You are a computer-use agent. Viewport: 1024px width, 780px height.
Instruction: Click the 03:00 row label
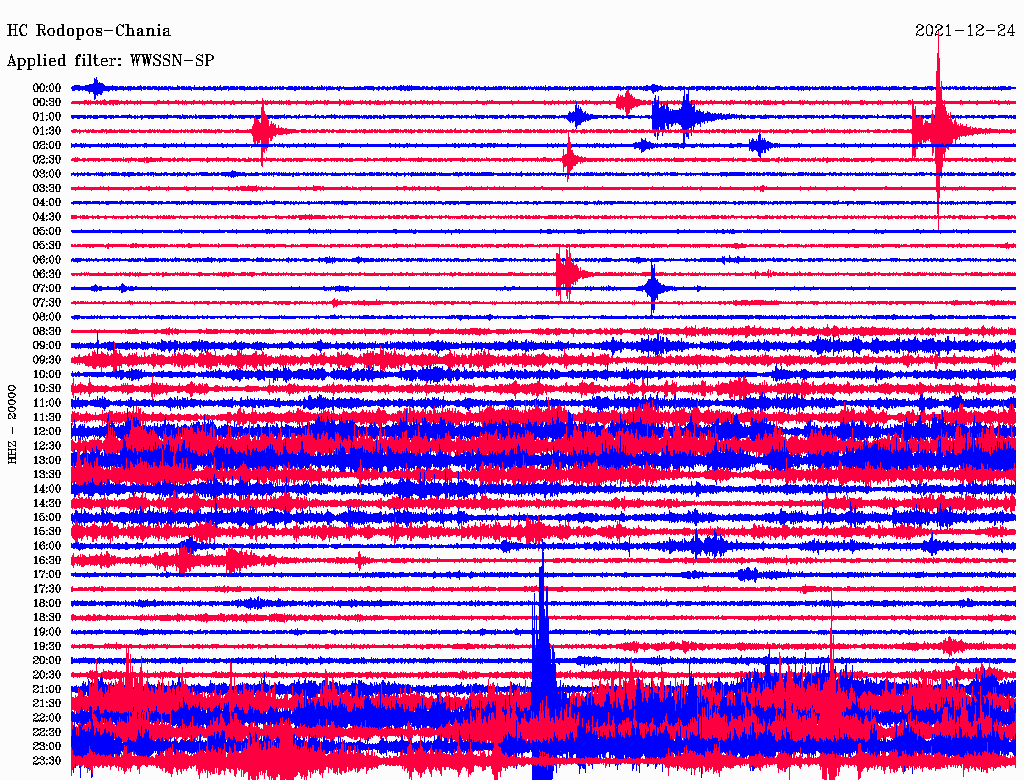tap(47, 174)
